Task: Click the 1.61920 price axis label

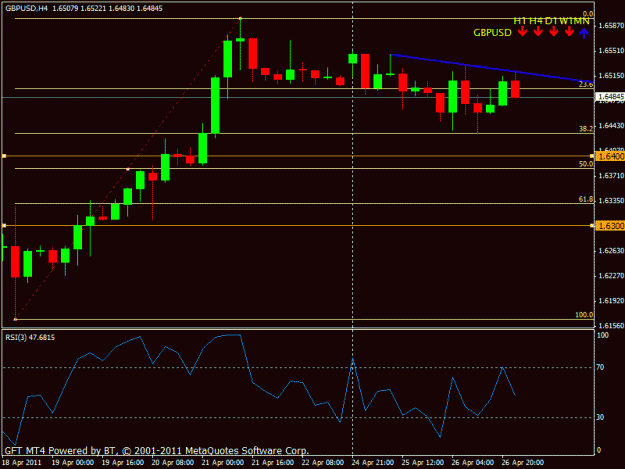Action: coord(611,301)
